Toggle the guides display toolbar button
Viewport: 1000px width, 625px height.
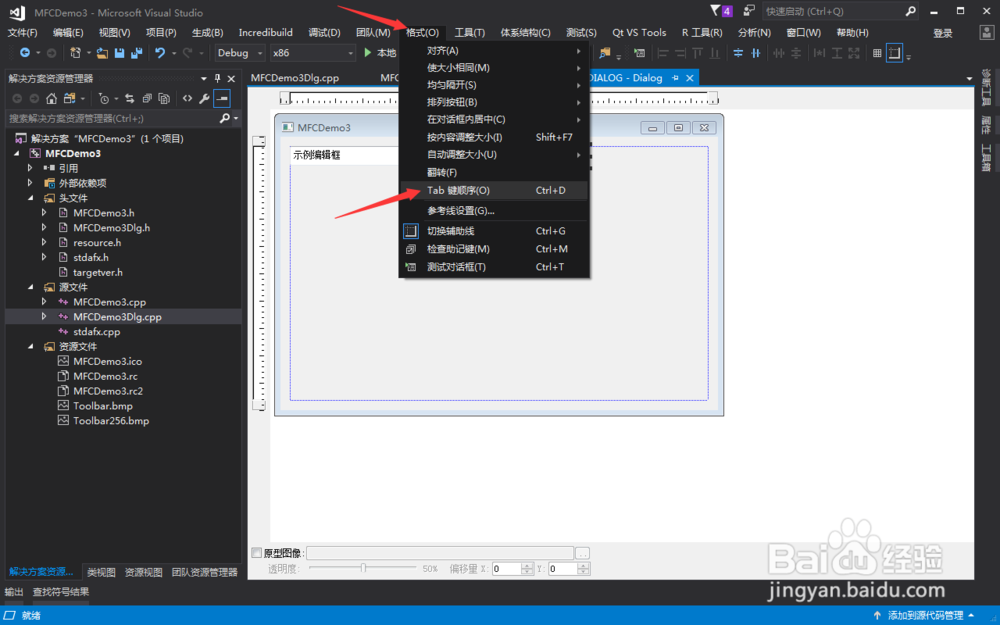tap(895, 53)
